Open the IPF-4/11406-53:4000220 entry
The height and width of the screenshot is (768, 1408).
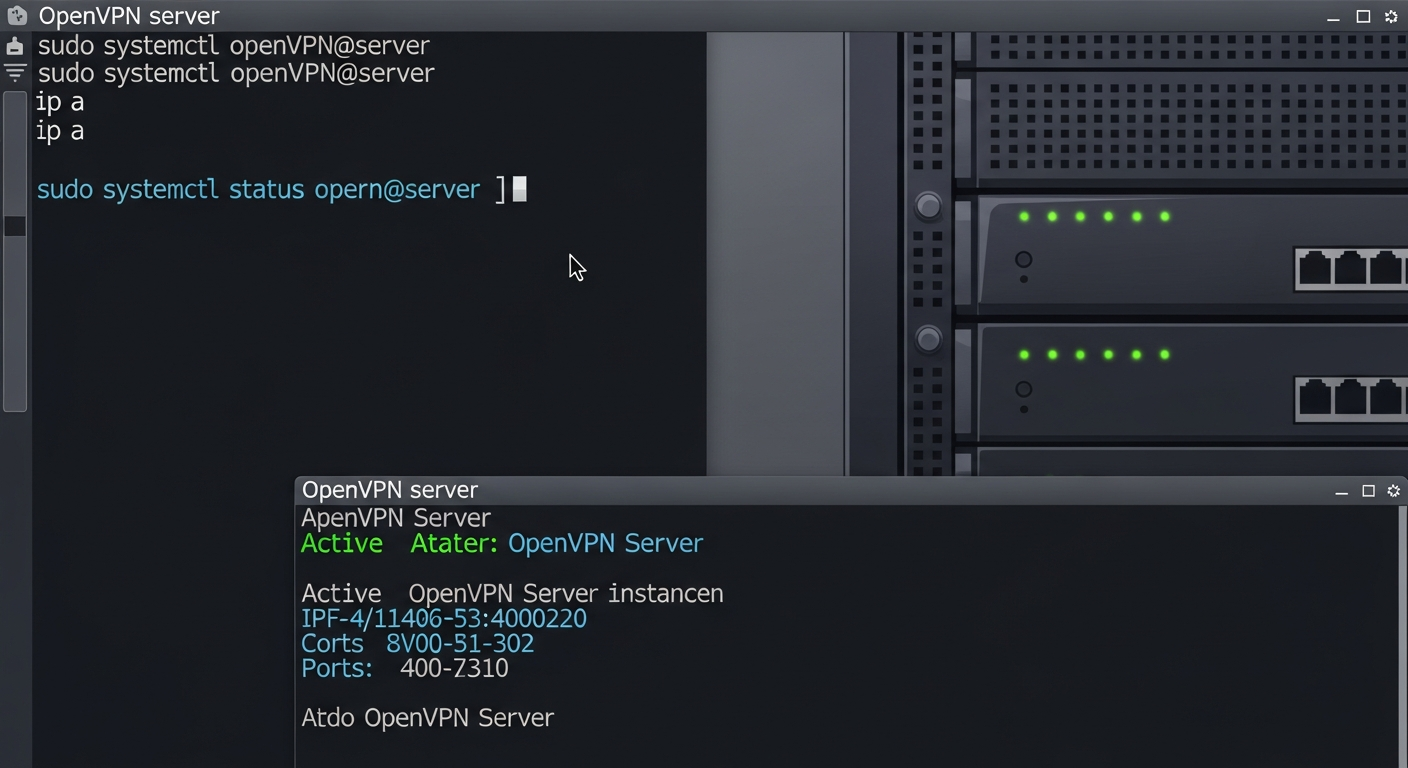coord(443,618)
